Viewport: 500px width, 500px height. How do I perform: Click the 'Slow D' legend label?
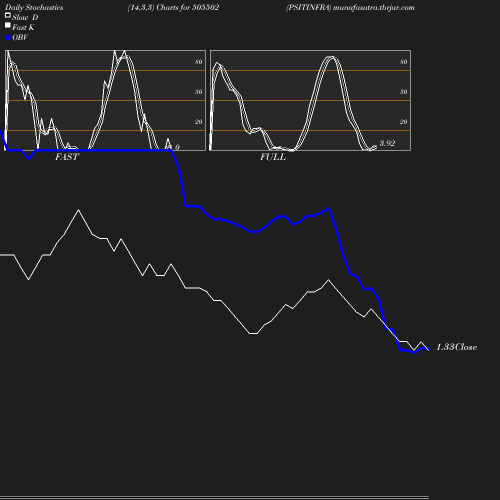click(25, 18)
